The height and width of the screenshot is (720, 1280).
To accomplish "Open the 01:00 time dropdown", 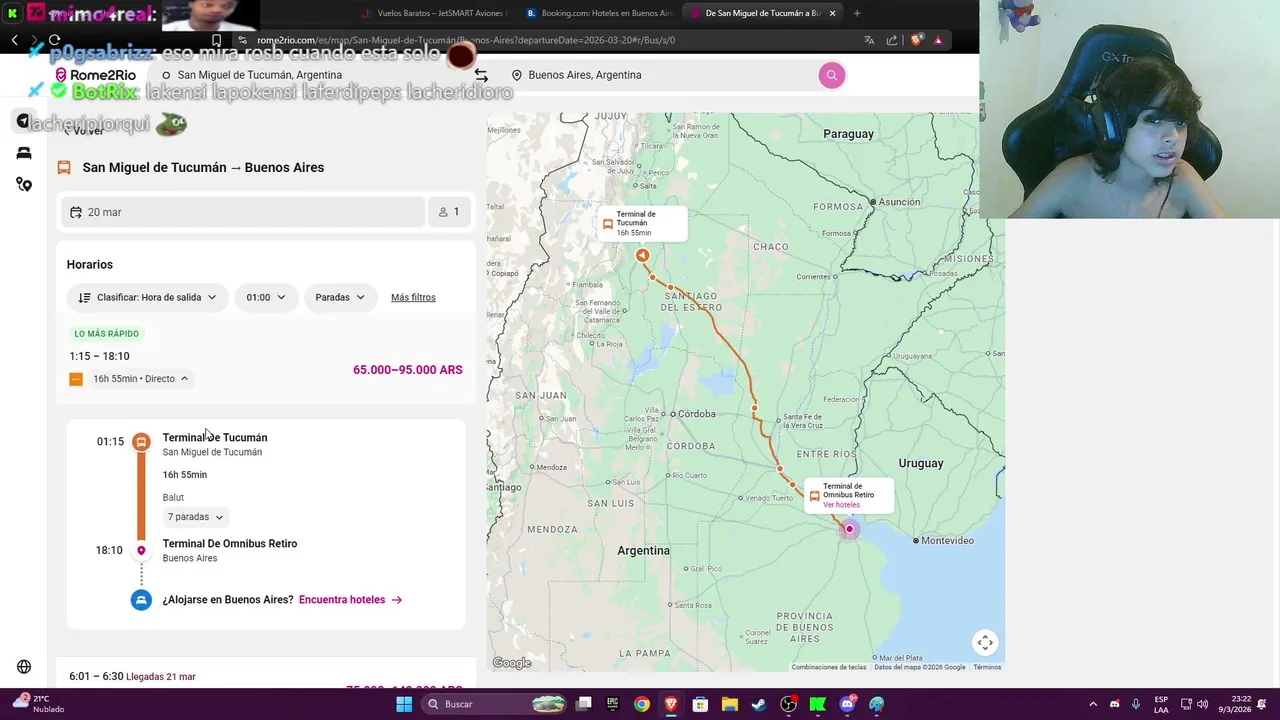I will coord(266,297).
